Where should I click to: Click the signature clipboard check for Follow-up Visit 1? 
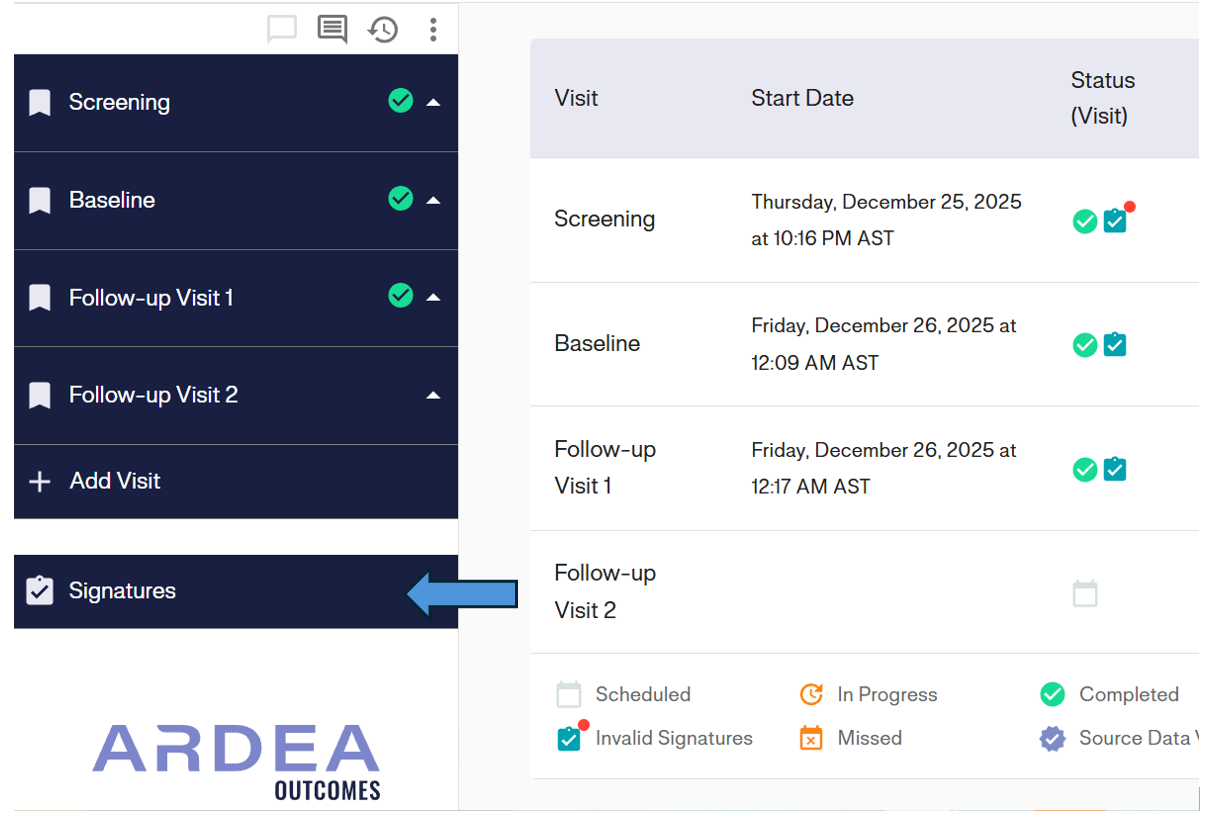point(1115,468)
